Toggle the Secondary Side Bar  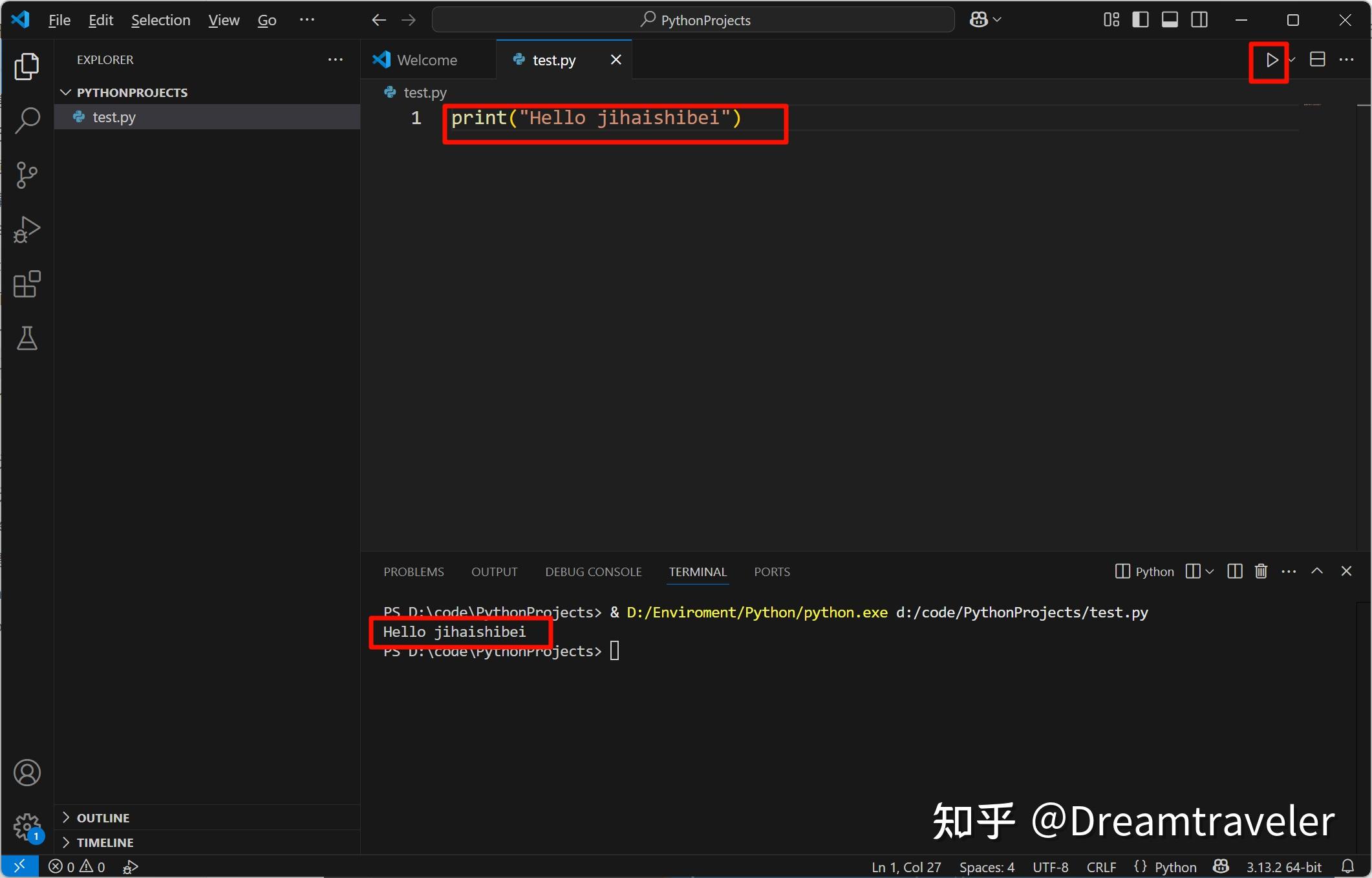[1199, 19]
